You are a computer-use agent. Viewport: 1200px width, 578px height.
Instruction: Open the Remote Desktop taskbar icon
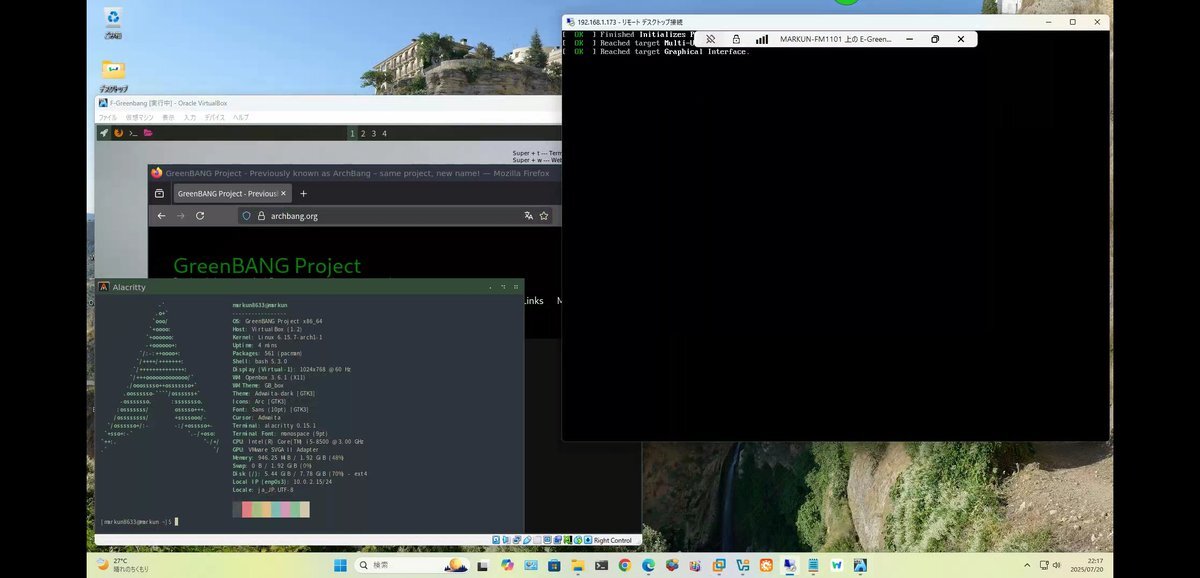tap(790, 565)
